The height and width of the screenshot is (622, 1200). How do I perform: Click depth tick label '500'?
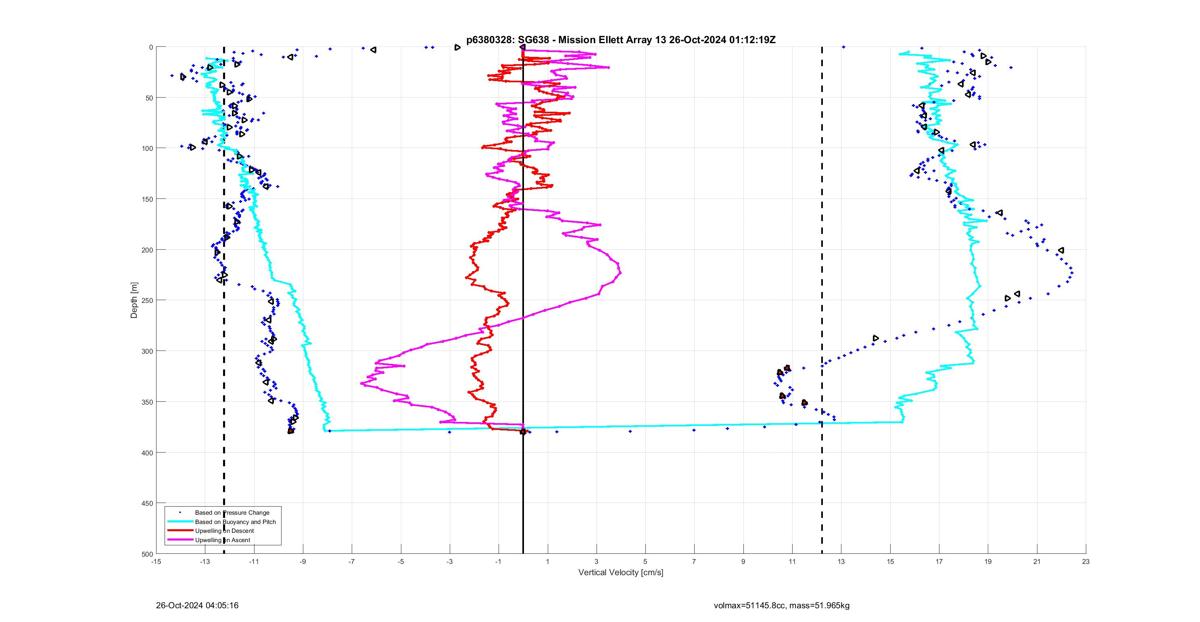[x=146, y=554]
